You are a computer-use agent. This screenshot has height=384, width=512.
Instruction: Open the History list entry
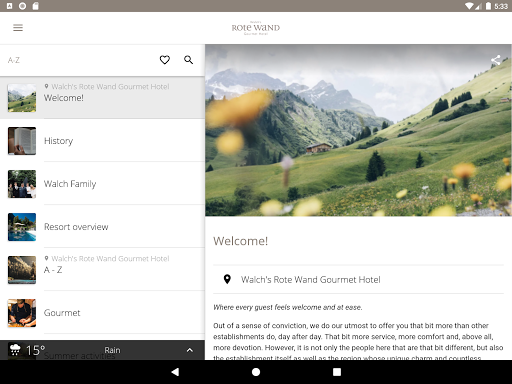point(102,141)
